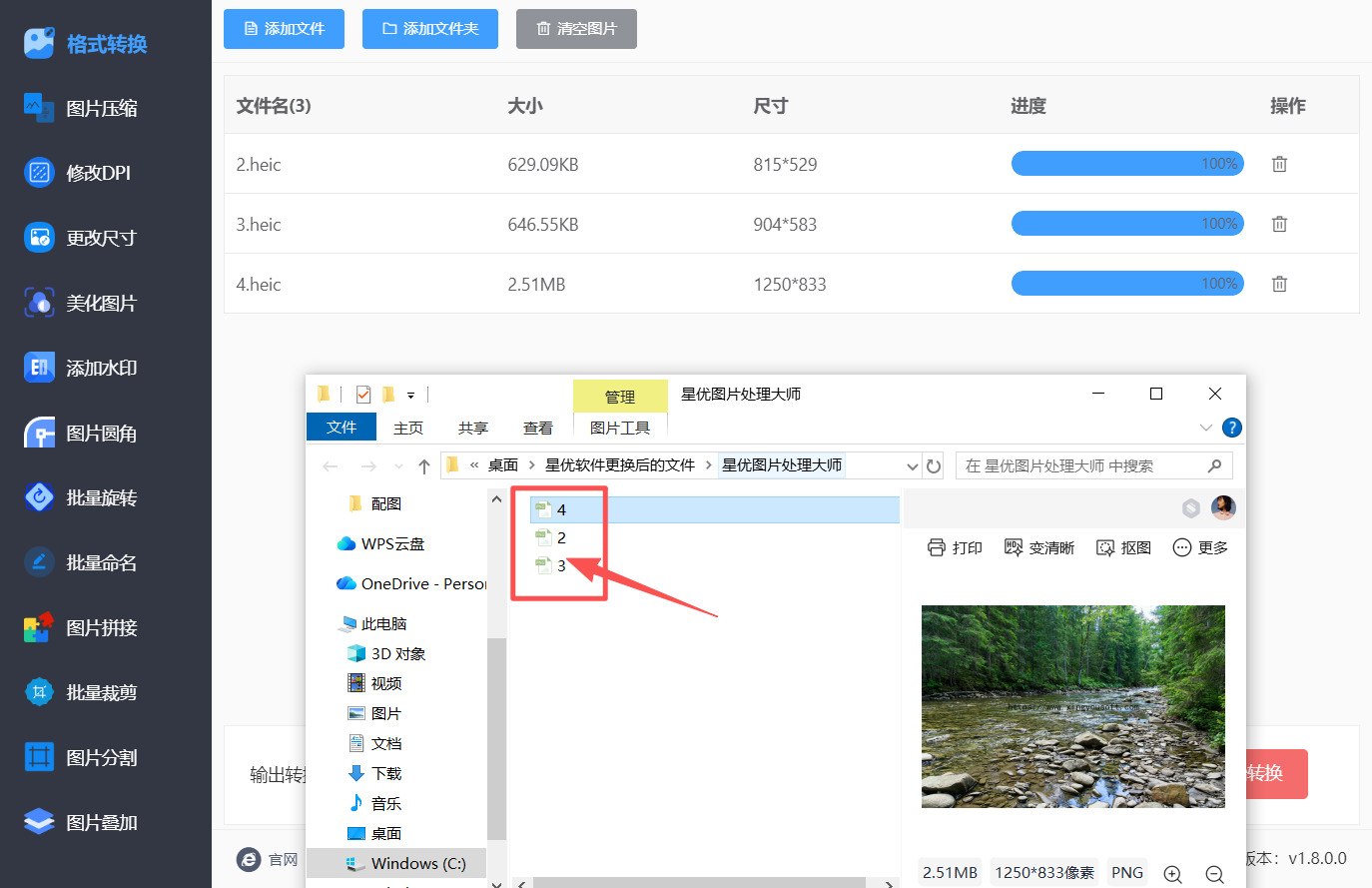1372x888 pixels.
Task: Open the 图片工具 ribbon tab
Action: click(620, 428)
